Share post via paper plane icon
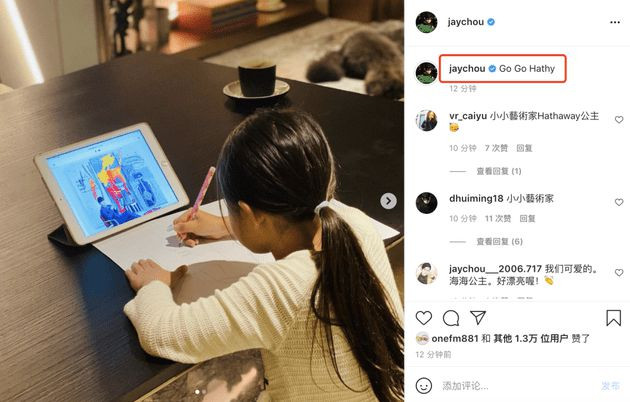This screenshot has height=402, width=630. click(478, 317)
